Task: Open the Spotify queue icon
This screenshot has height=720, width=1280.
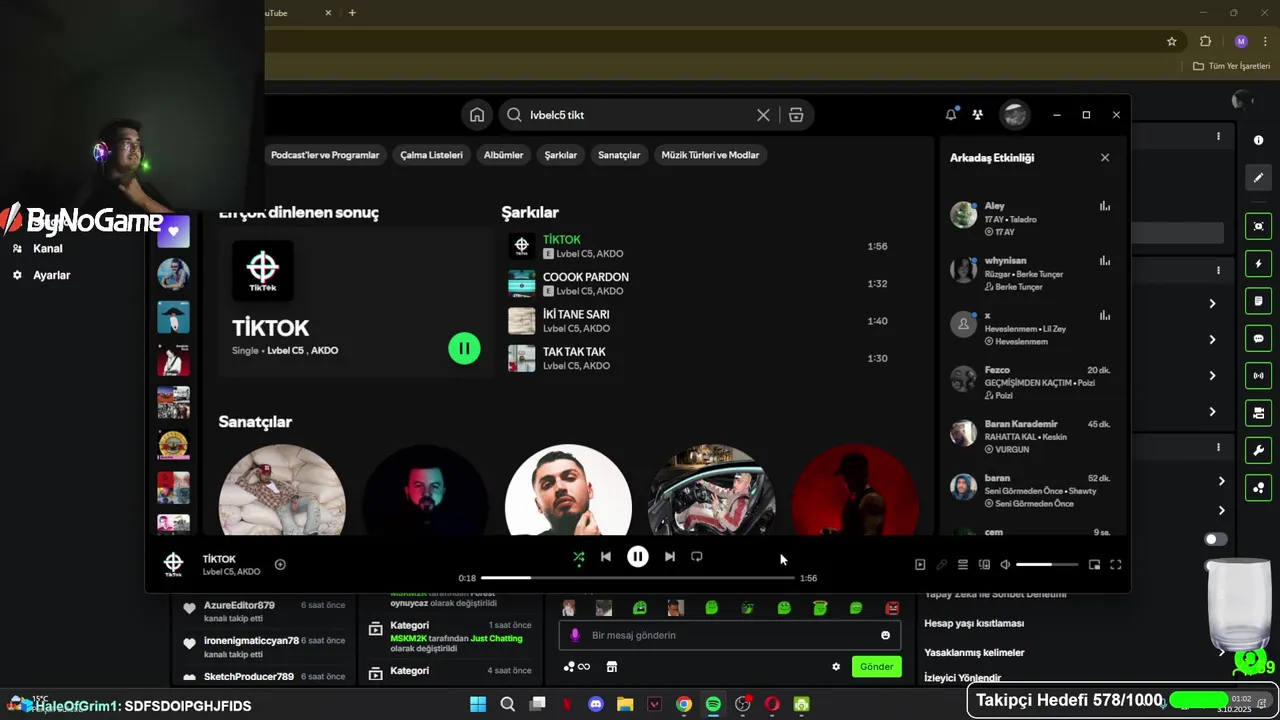Action: click(963, 565)
